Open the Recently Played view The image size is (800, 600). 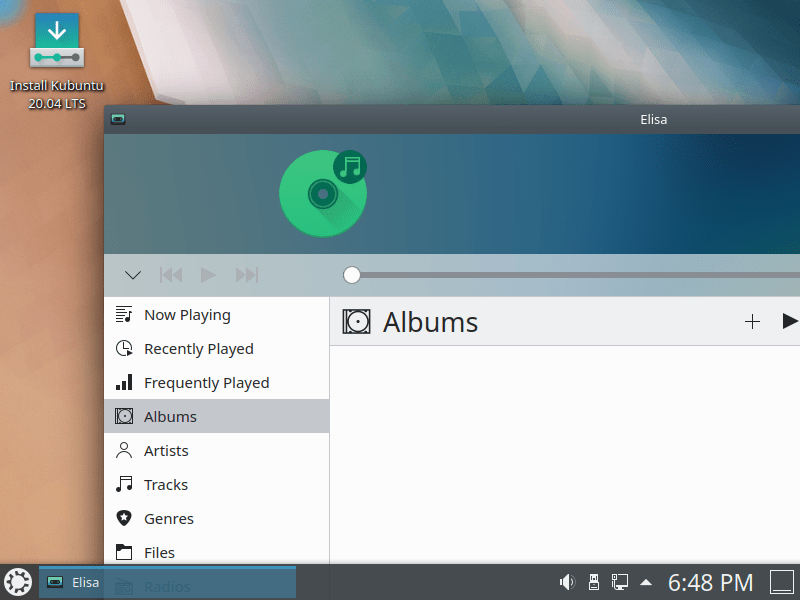(x=216, y=349)
